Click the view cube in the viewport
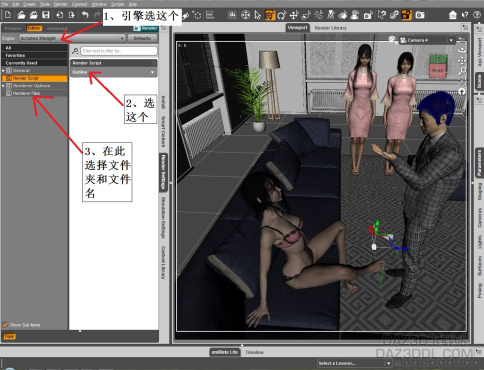 point(437,66)
